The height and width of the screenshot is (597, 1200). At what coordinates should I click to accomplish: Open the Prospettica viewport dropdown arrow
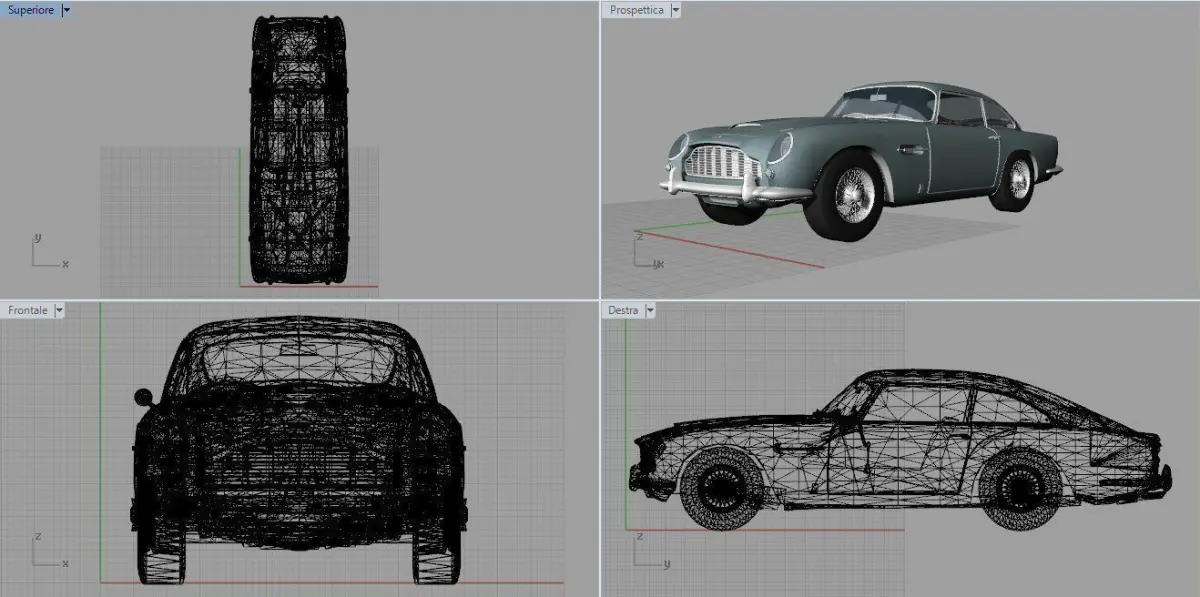676,10
